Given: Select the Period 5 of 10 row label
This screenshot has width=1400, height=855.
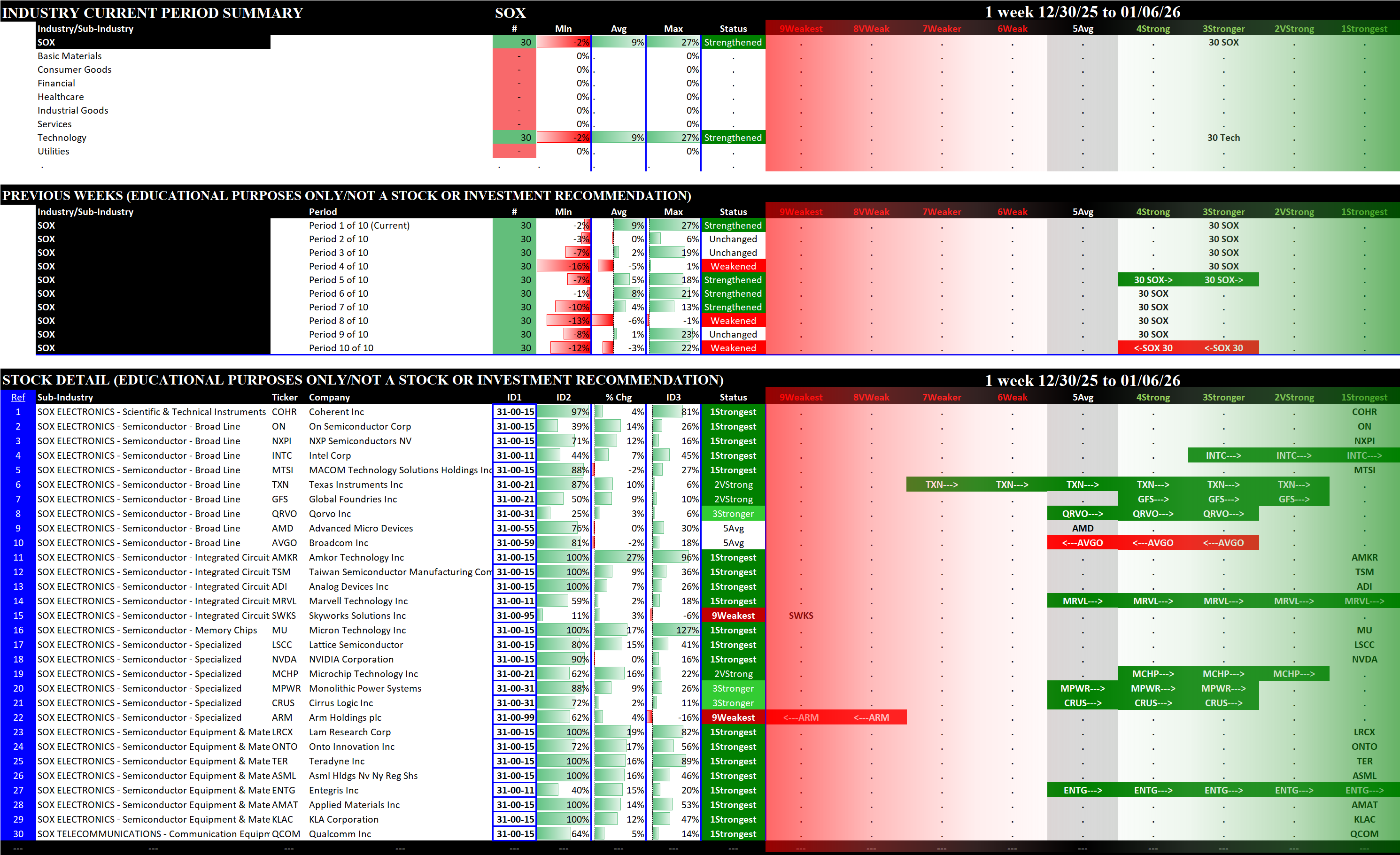Looking at the screenshot, I should [x=339, y=279].
